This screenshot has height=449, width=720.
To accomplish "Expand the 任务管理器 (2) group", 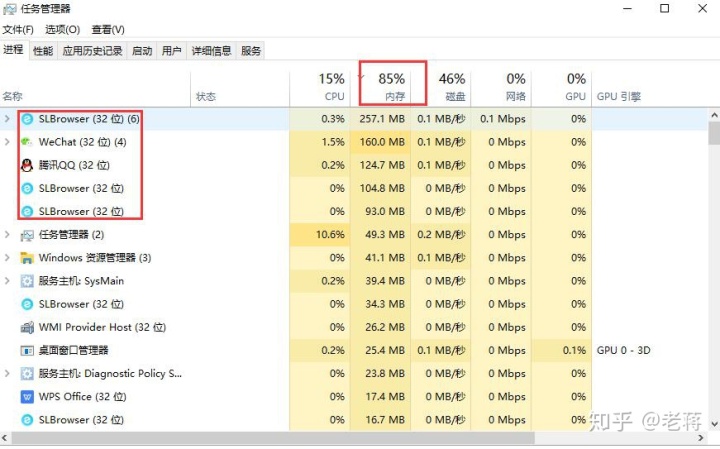I will click(x=7, y=235).
